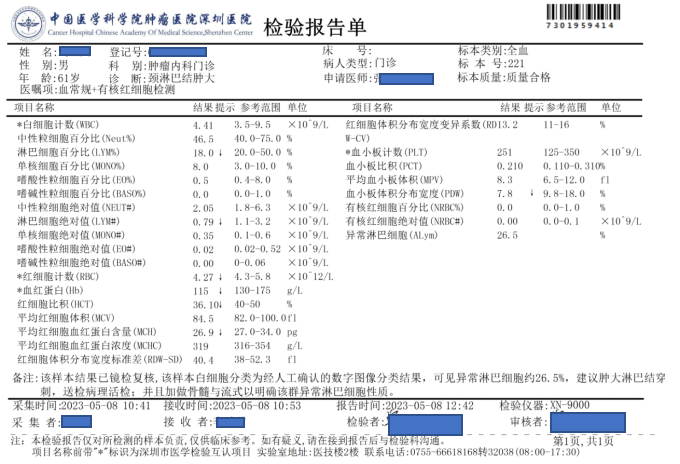Click receive time 2023-05-08 10:53
680x464 pixels.
click(x=255, y=406)
